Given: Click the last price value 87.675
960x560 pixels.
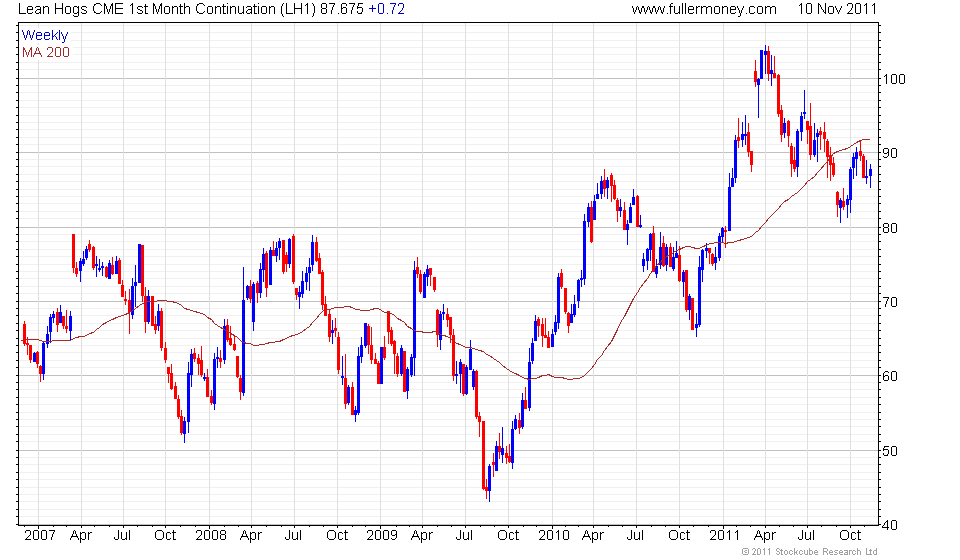Looking at the screenshot, I should click(x=342, y=9).
